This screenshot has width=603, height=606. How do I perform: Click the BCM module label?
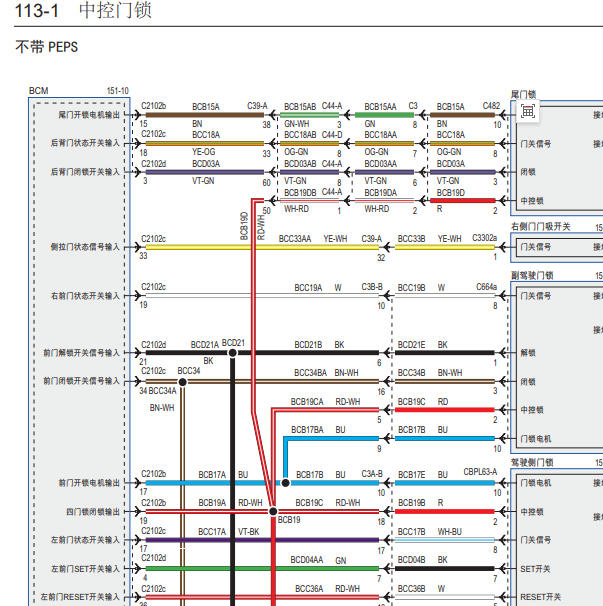point(39,91)
